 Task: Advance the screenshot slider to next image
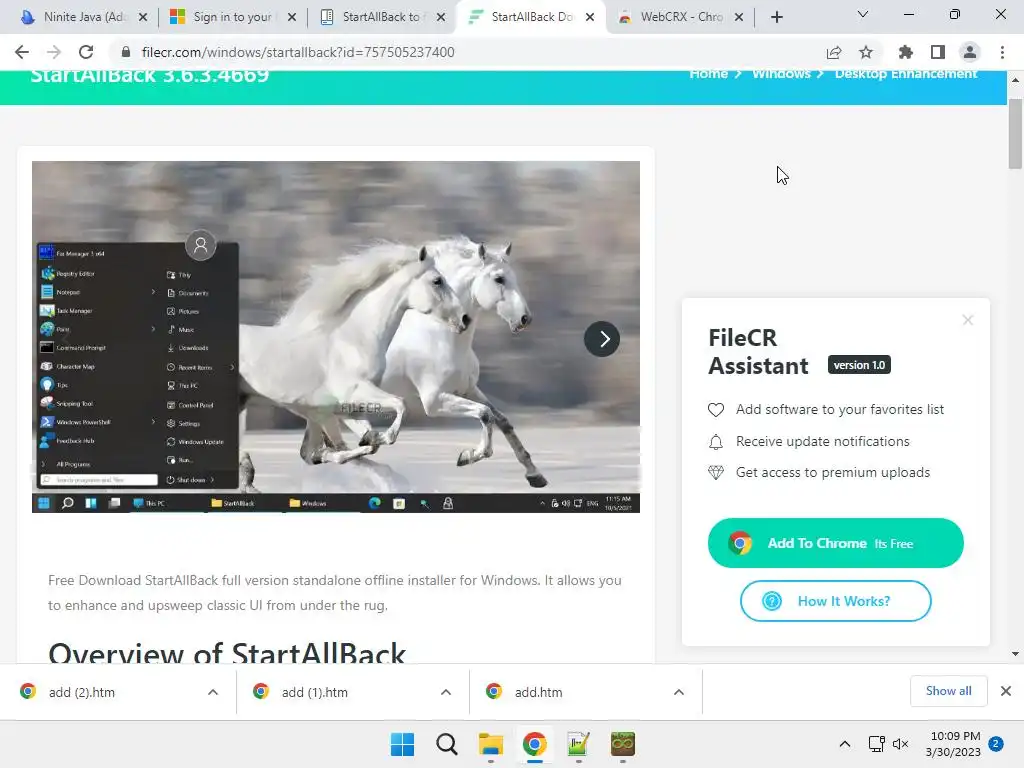[x=601, y=339]
